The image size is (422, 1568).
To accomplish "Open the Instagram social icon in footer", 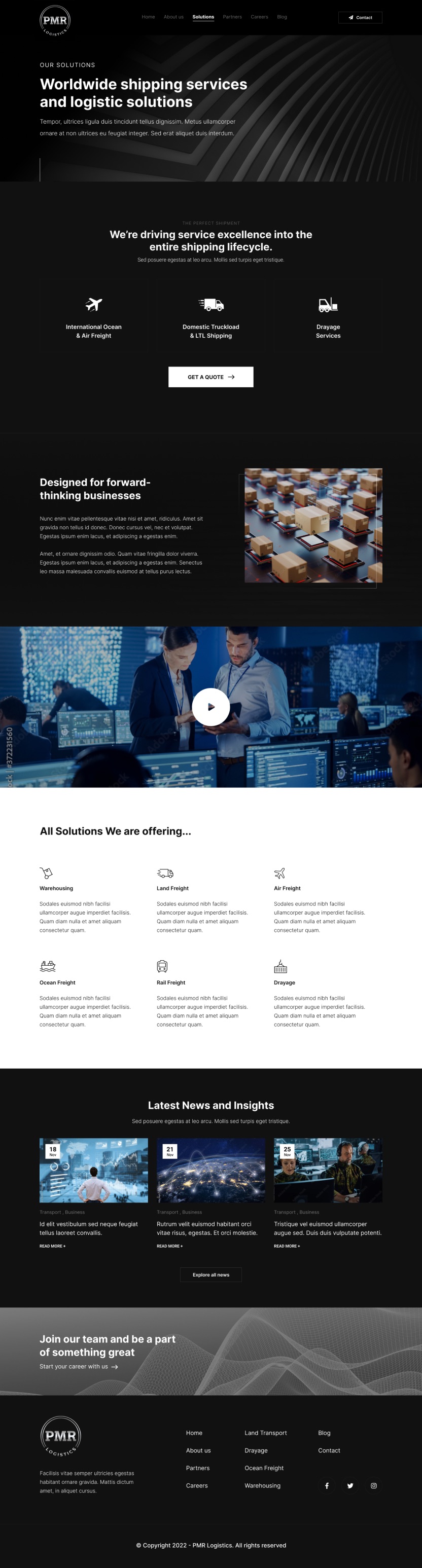I will [x=374, y=1486].
